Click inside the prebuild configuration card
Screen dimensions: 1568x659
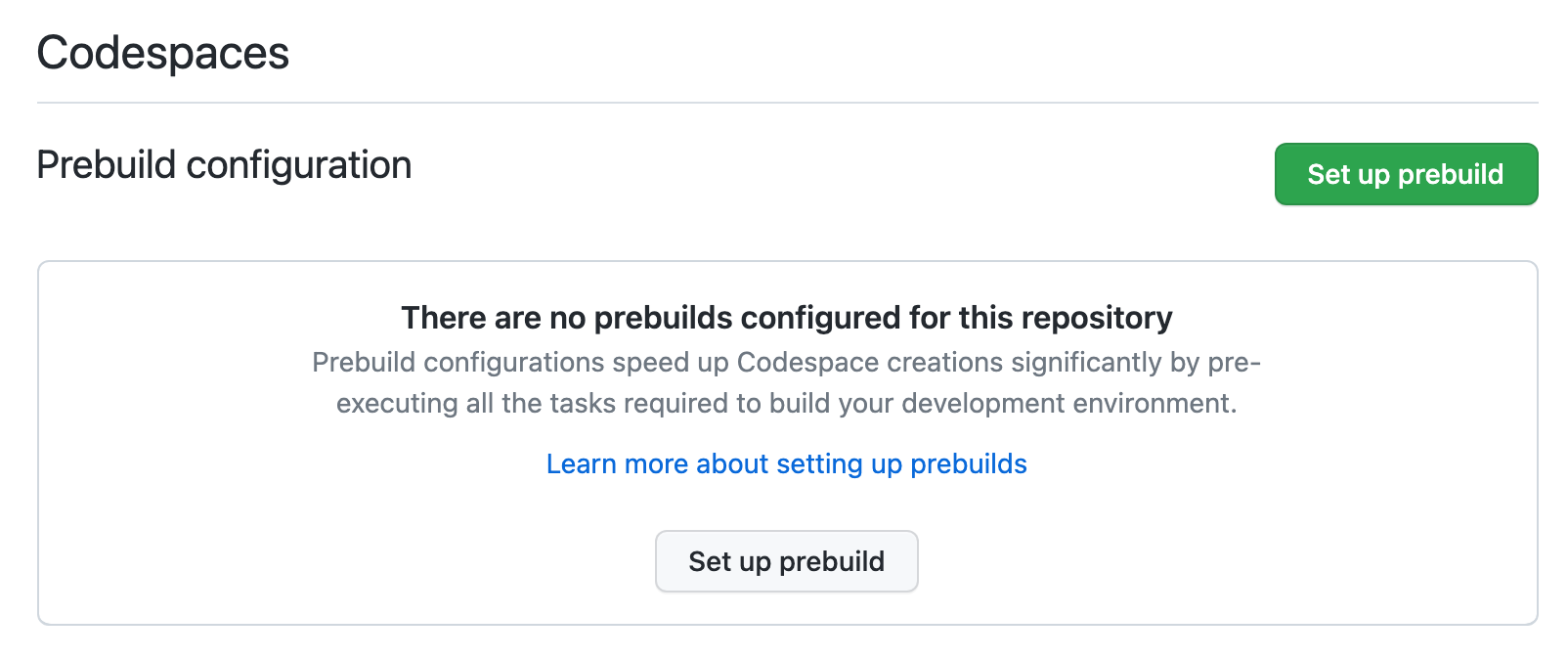point(786,440)
